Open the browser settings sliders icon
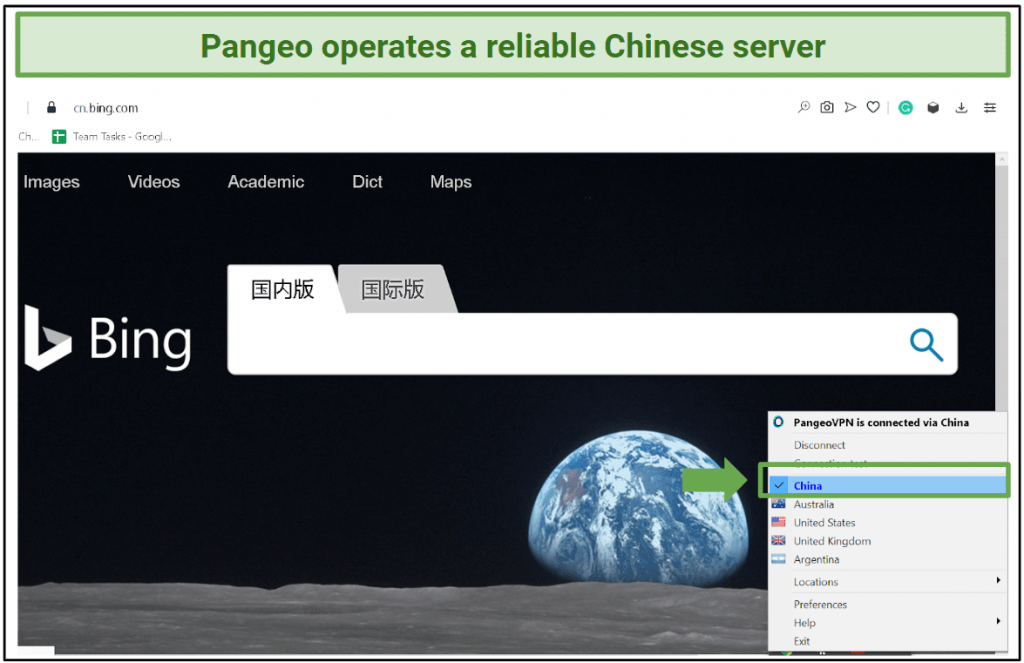The width and height of the screenshot is (1024, 663). click(x=989, y=107)
